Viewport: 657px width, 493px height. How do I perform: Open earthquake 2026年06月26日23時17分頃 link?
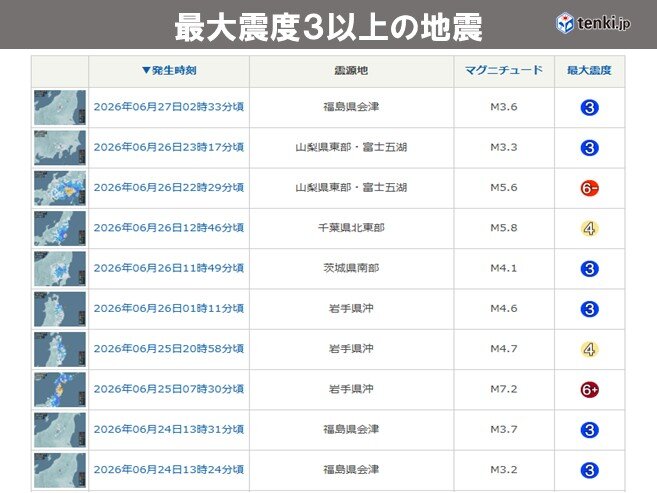tap(169, 147)
